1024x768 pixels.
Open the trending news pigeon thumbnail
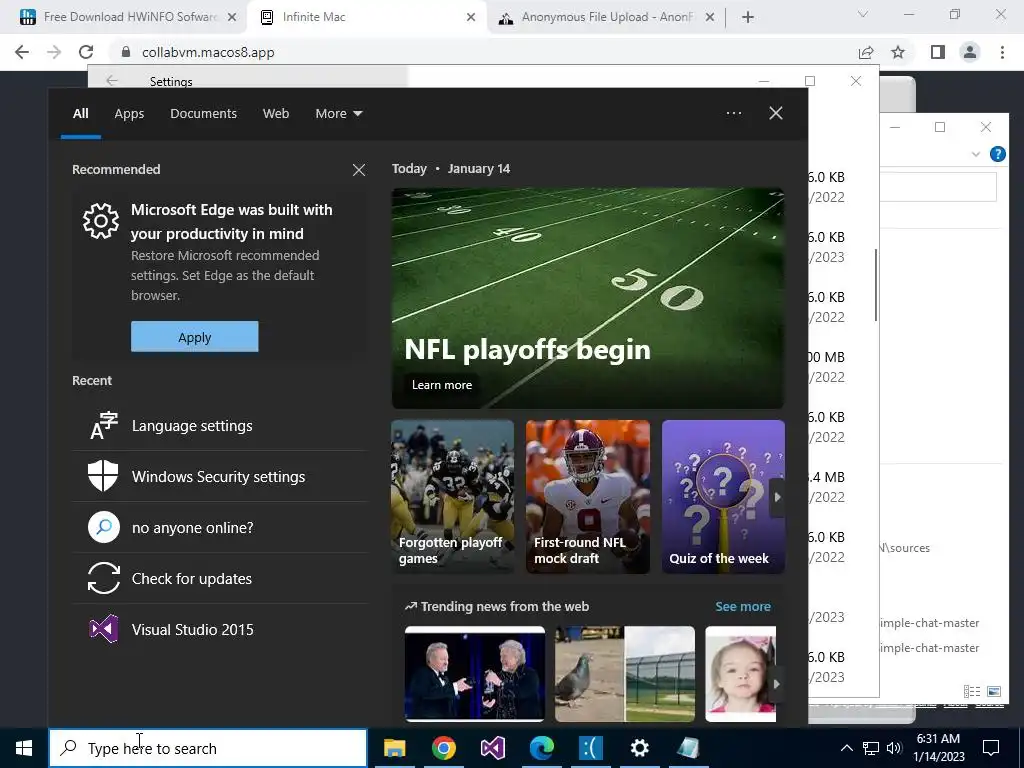tap(625, 673)
